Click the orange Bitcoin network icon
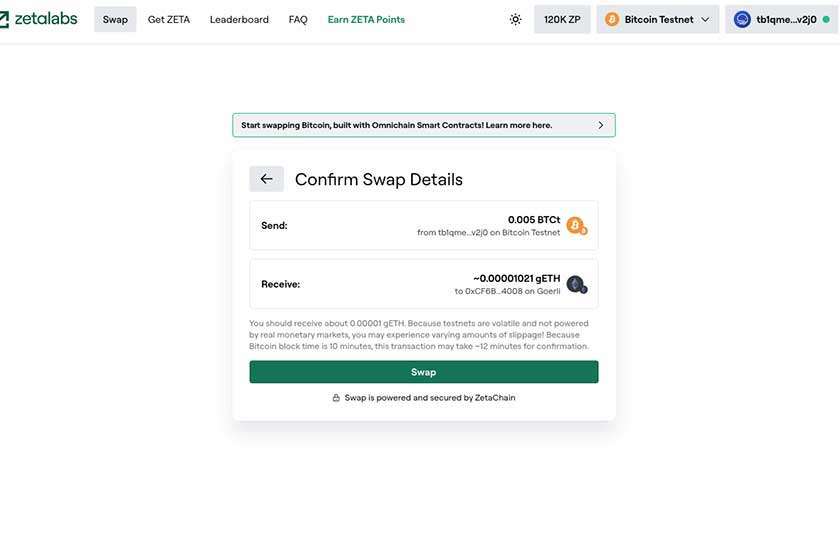The height and width of the screenshot is (560, 840). (612, 19)
